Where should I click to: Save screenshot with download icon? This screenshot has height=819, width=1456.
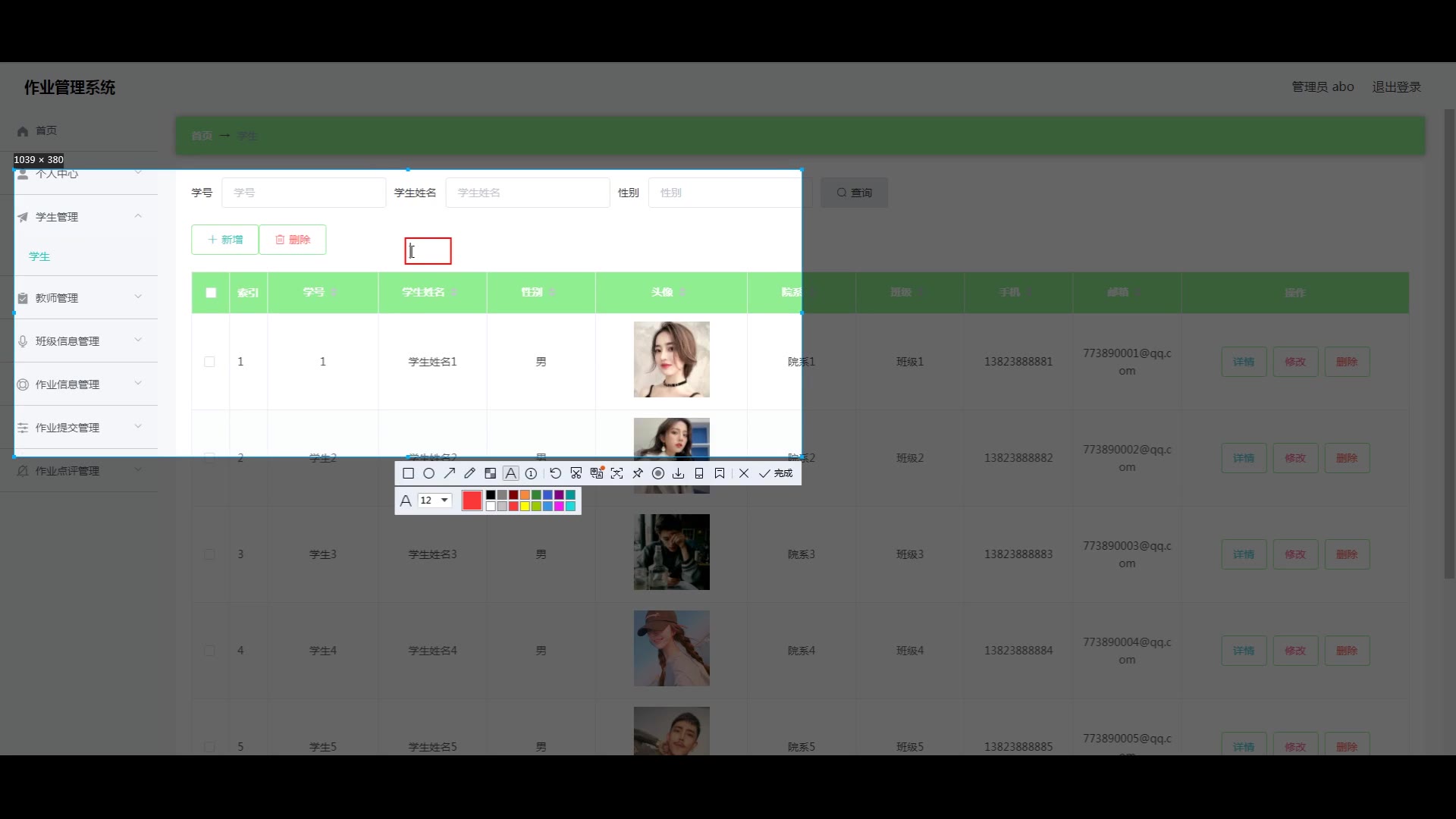[x=679, y=473]
